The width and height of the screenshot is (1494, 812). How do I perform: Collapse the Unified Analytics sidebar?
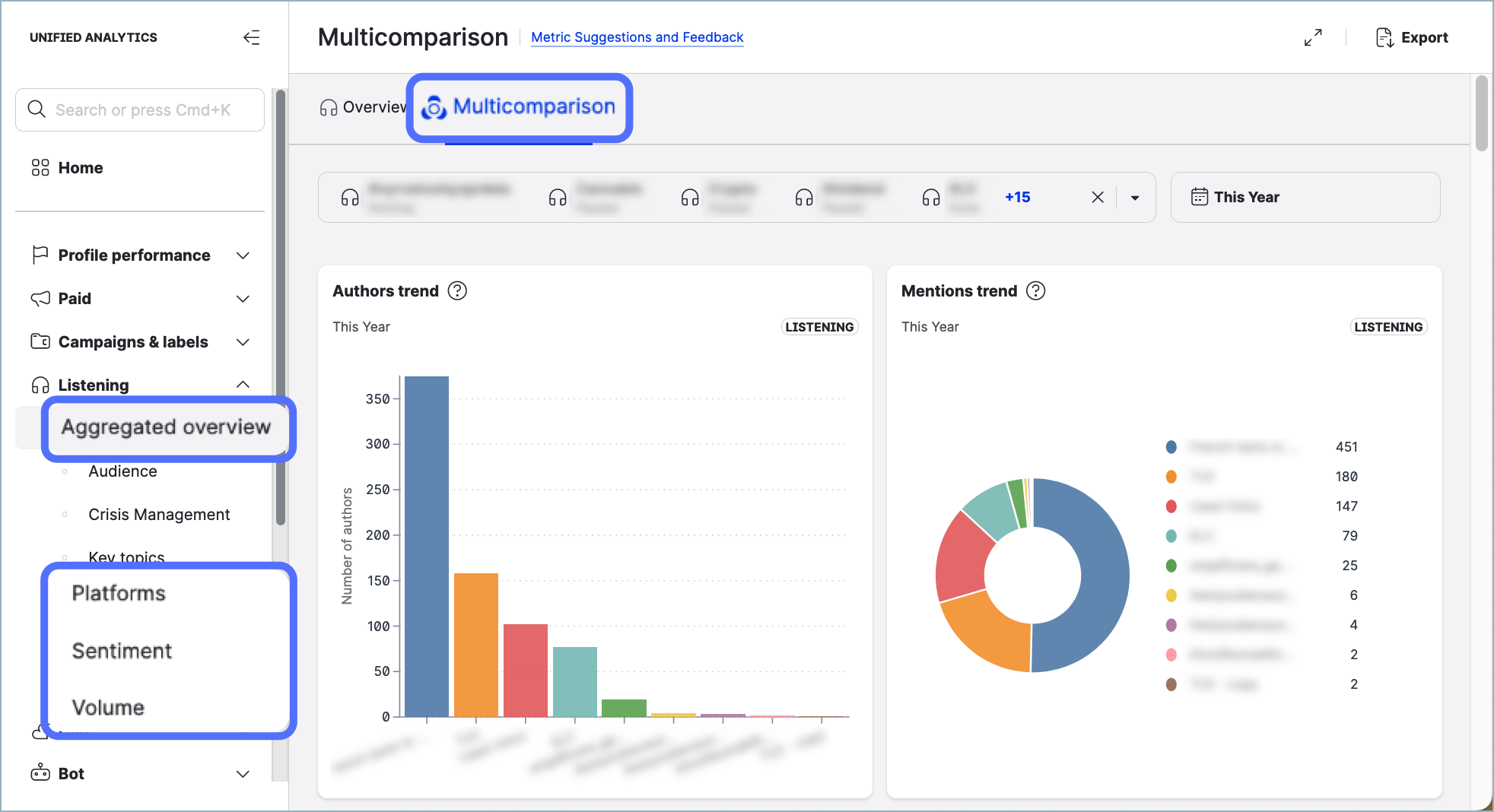click(x=251, y=37)
